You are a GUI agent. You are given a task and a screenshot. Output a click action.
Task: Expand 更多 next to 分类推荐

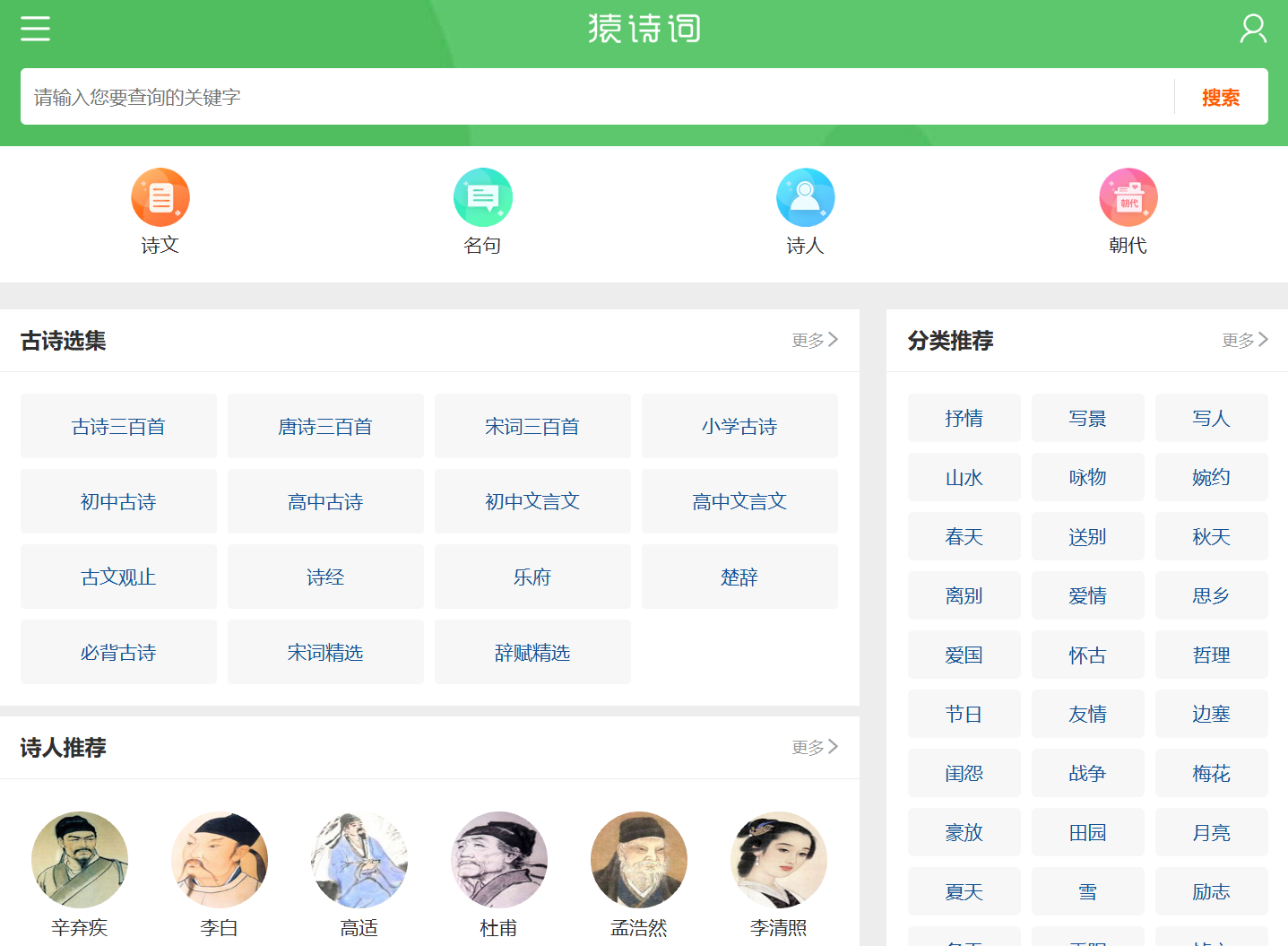[x=1243, y=340]
